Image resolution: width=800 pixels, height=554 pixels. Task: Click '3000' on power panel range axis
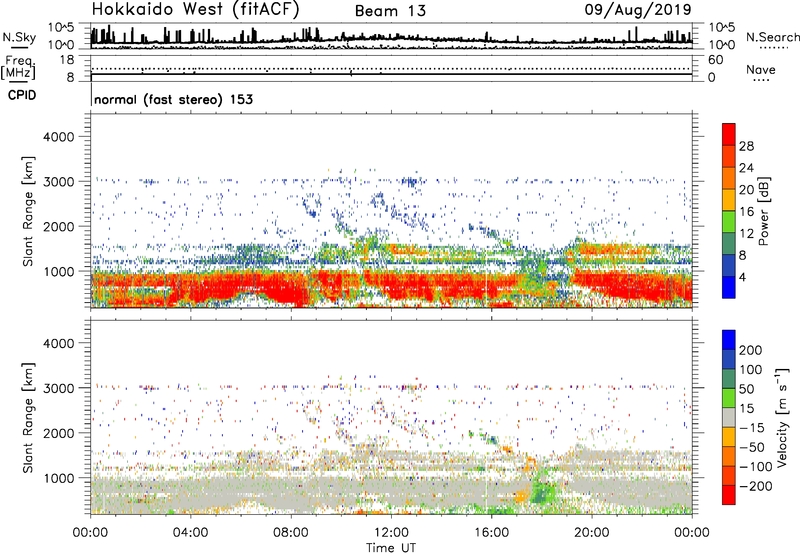(58, 182)
